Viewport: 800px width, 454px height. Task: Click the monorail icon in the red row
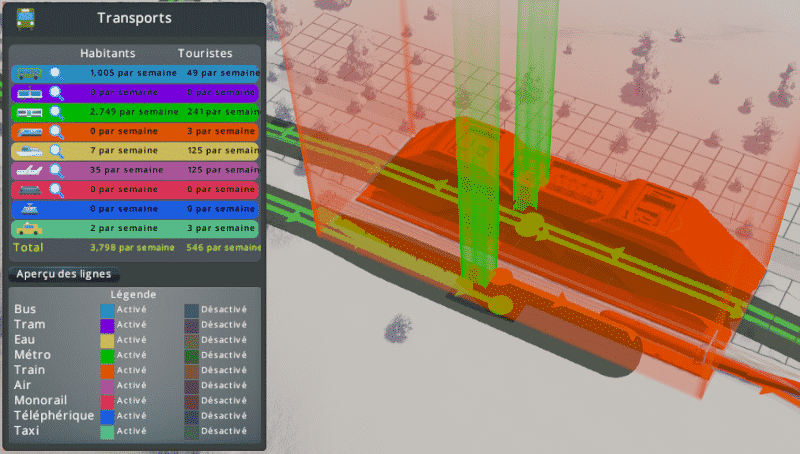click(29, 190)
